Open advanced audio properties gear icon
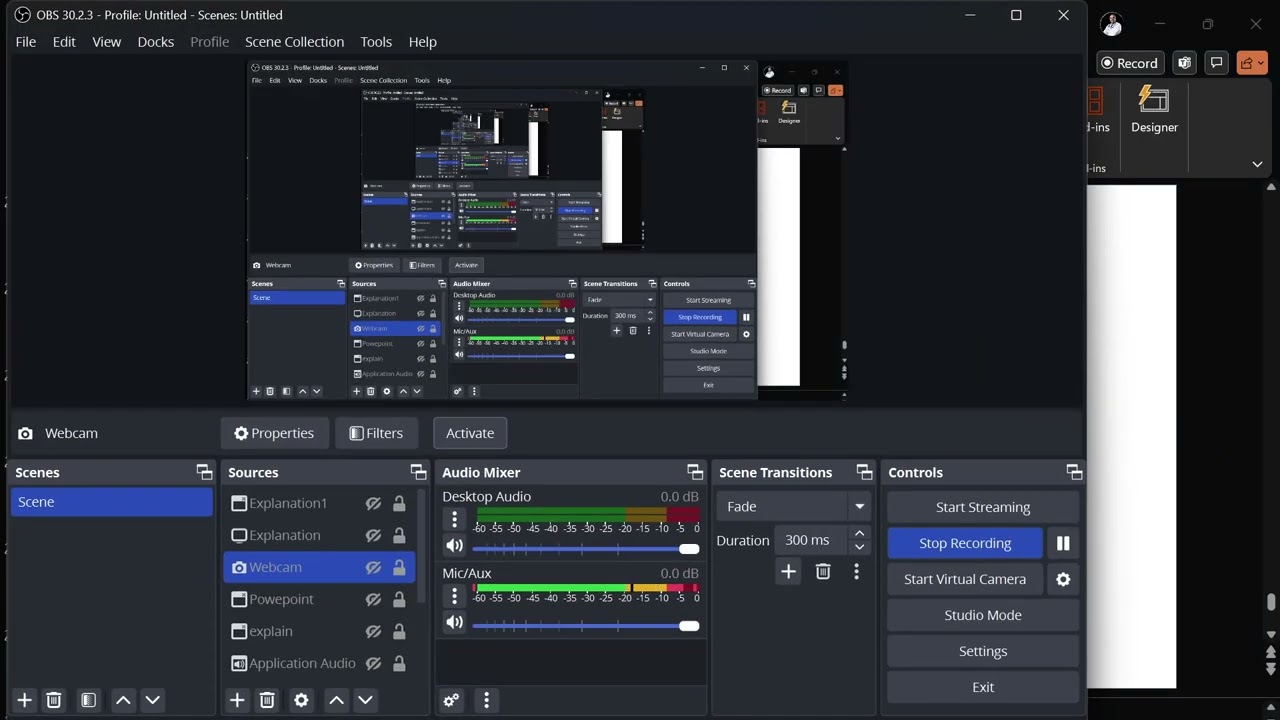Viewport: 1280px width, 720px height. click(451, 700)
